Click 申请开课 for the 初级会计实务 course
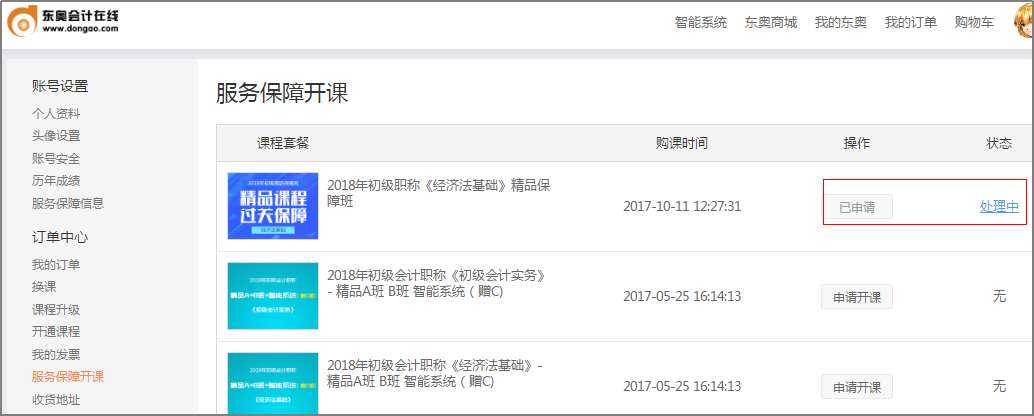Image resolution: width=1034 pixels, height=416 pixels. coord(857,297)
